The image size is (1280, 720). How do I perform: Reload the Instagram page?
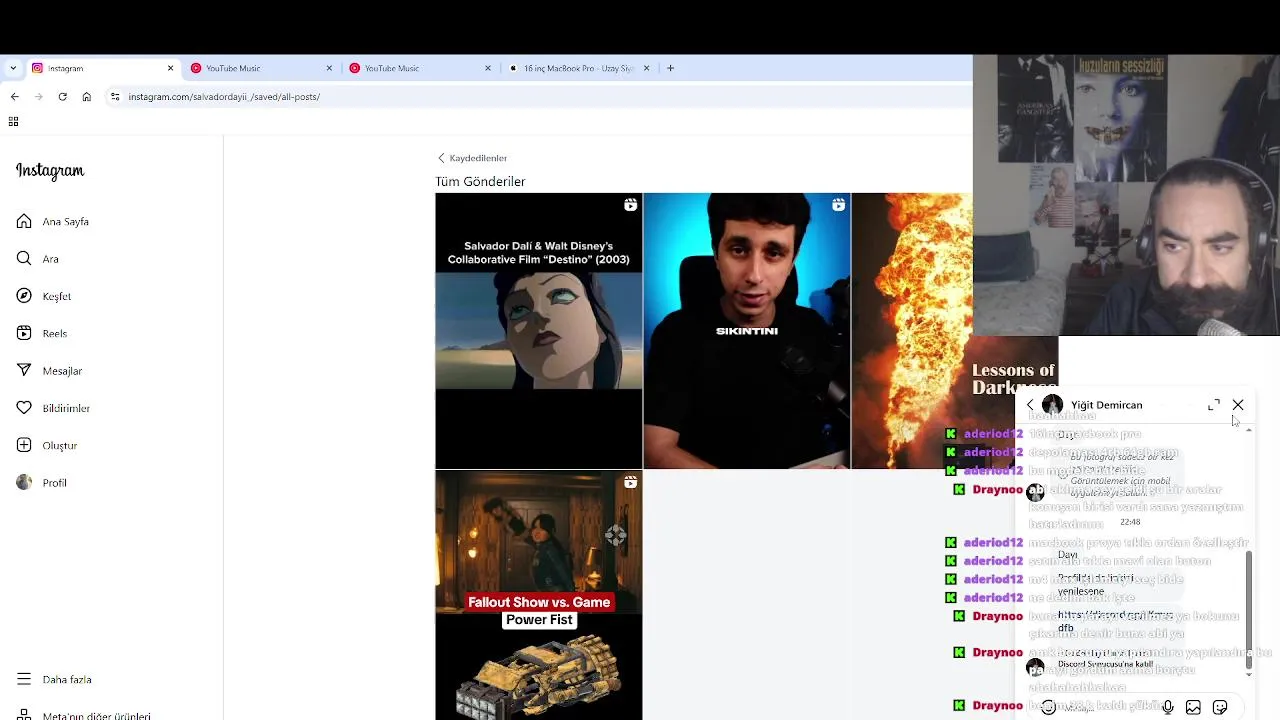(62, 97)
